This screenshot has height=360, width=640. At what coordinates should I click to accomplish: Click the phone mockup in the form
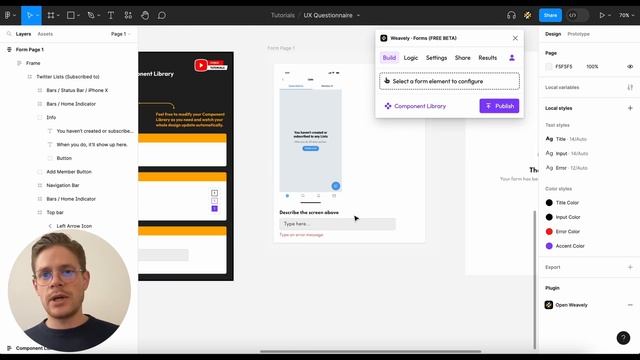tap(311, 137)
